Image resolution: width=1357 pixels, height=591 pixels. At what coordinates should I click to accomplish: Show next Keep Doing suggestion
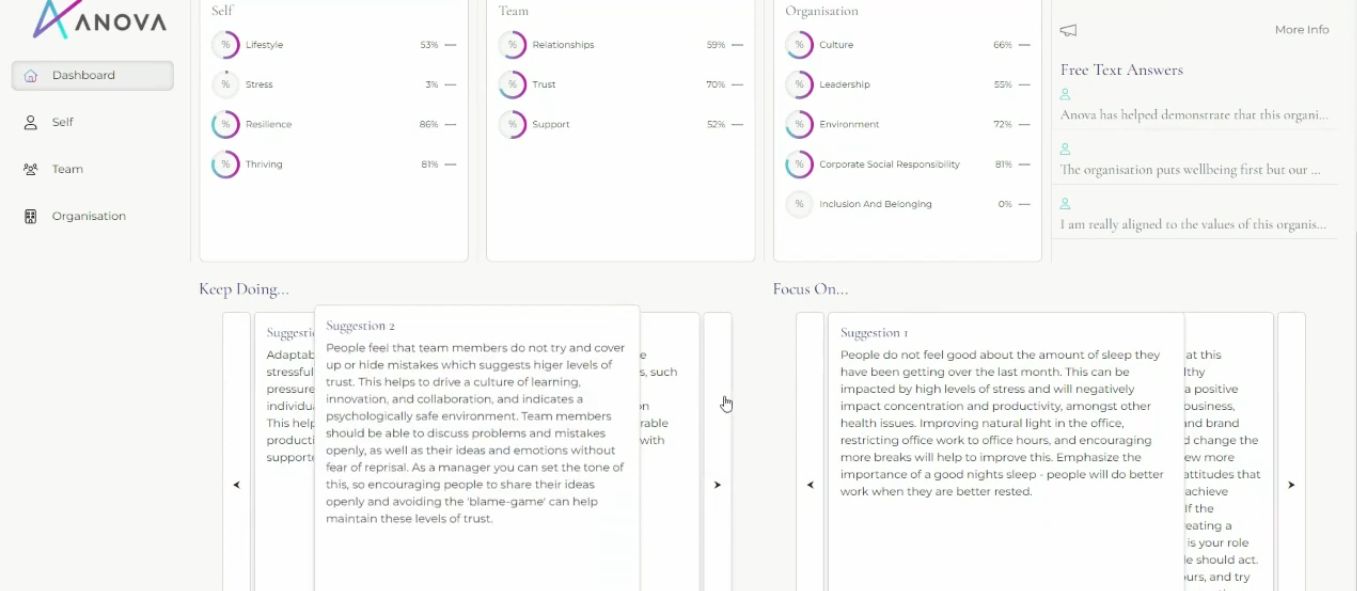click(x=717, y=485)
